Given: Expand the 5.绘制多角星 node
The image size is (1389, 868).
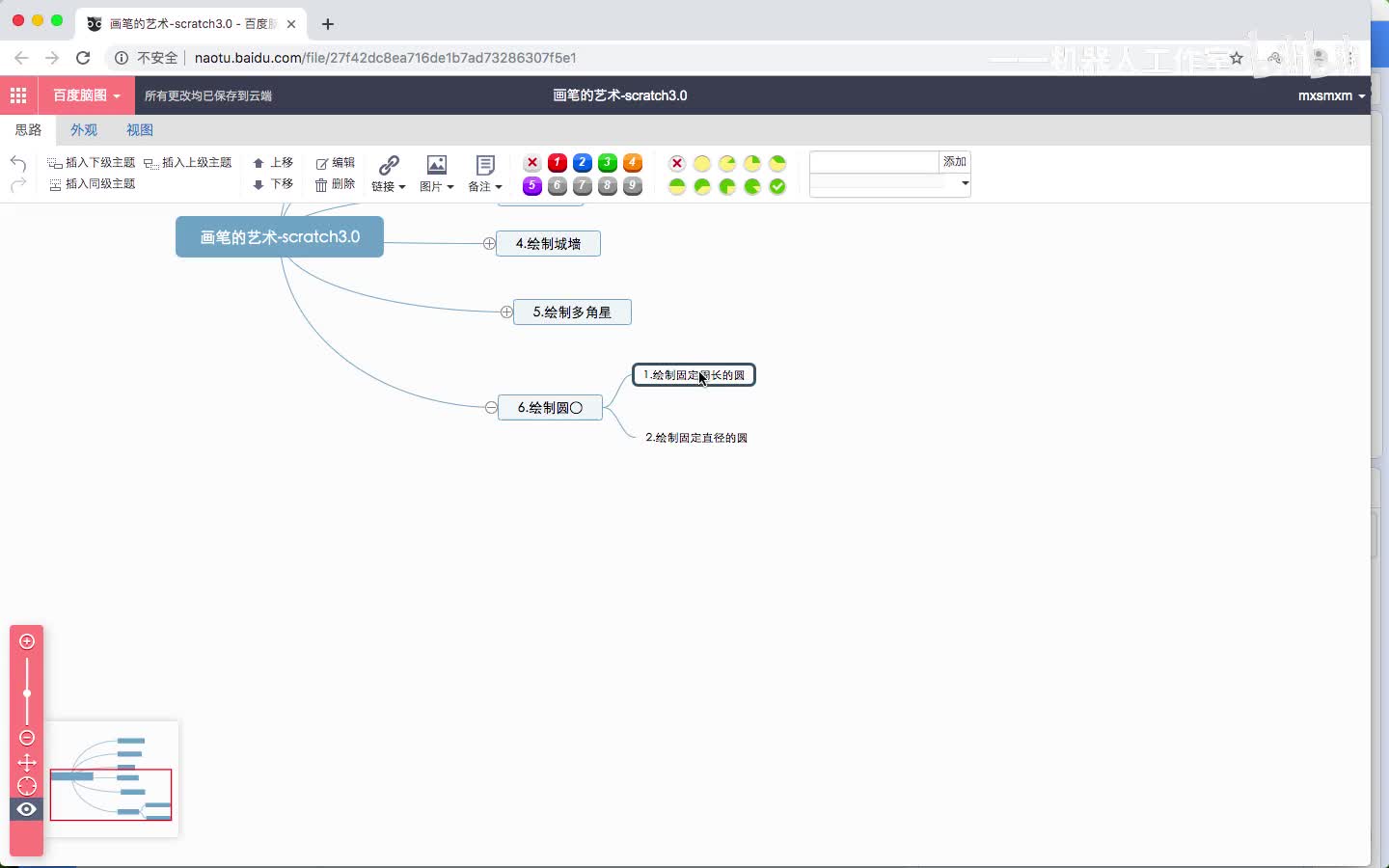Looking at the screenshot, I should tap(506, 312).
